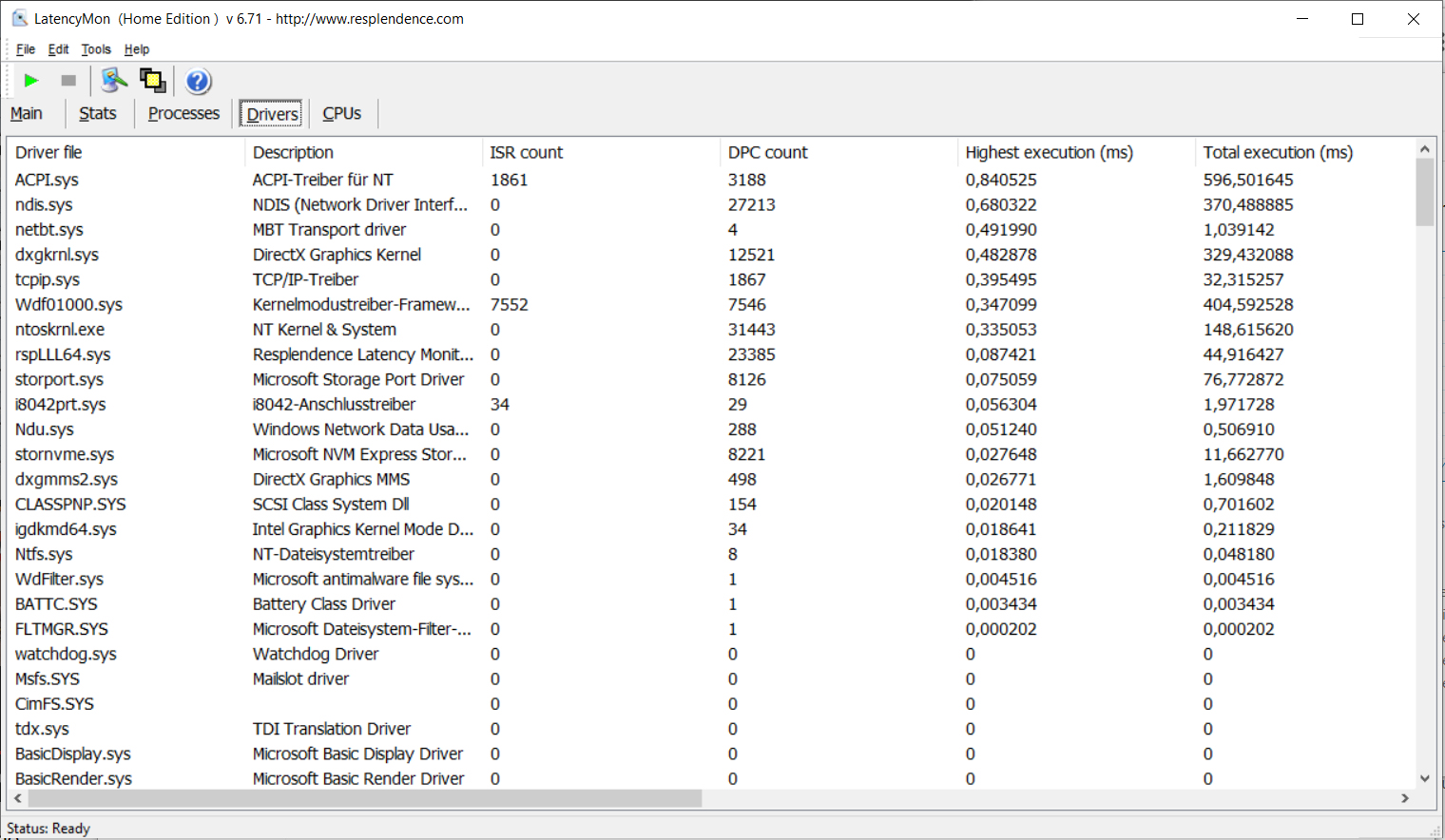Open the File menu
This screenshot has width=1445, height=840.
pos(26,49)
